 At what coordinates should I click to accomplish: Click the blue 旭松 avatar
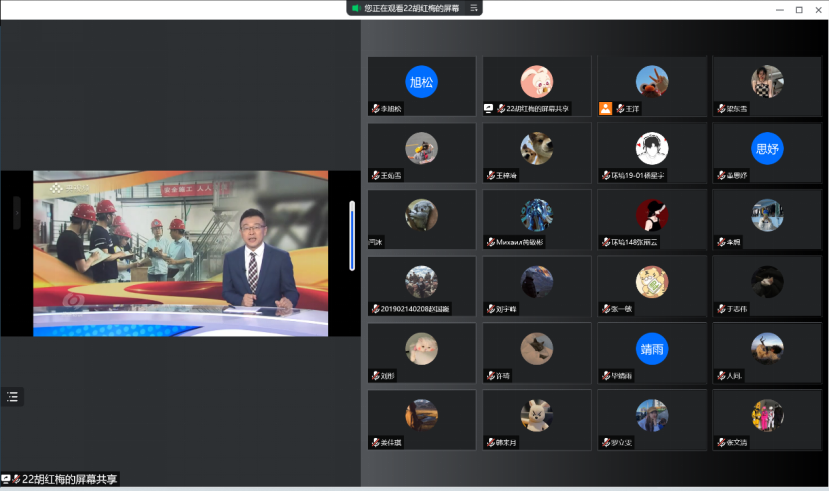click(x=421, y=82)
